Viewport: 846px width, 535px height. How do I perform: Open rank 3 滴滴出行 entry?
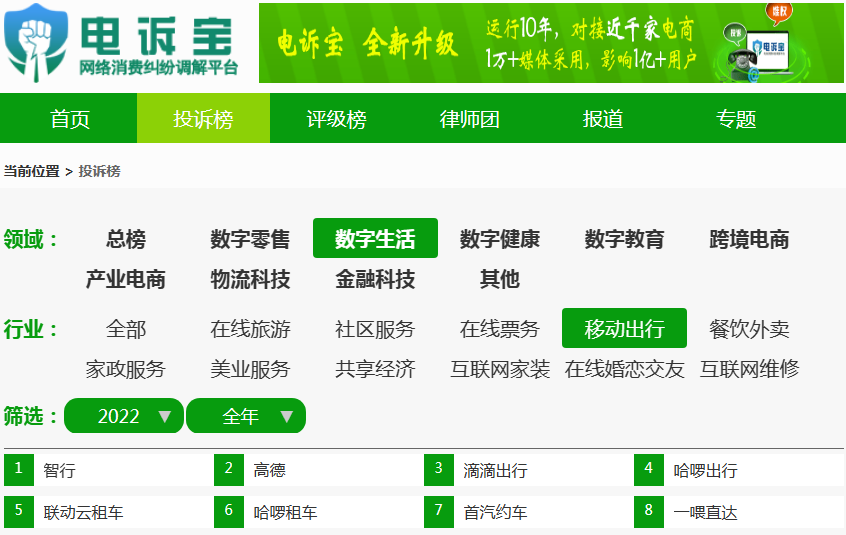coord(528,470)
